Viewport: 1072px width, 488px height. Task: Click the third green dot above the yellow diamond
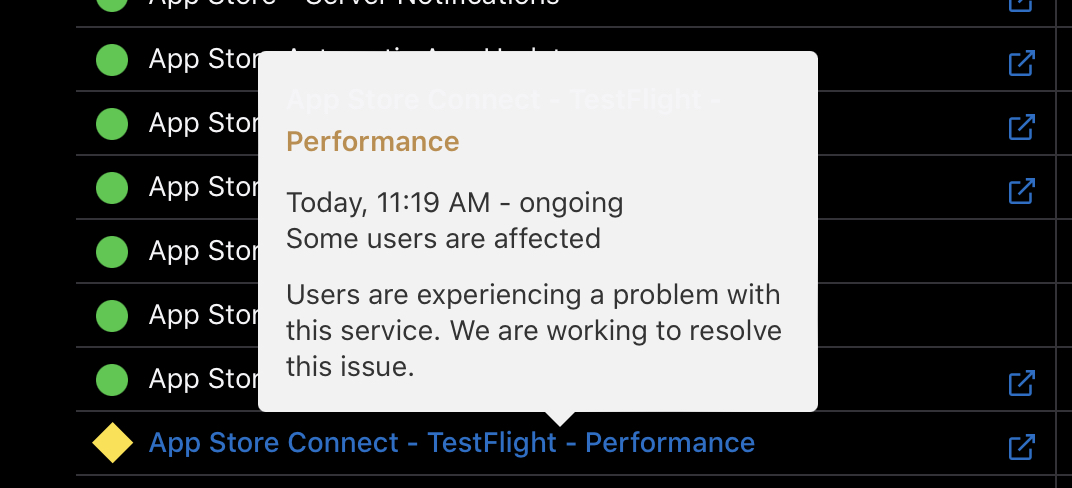point(112,251)
